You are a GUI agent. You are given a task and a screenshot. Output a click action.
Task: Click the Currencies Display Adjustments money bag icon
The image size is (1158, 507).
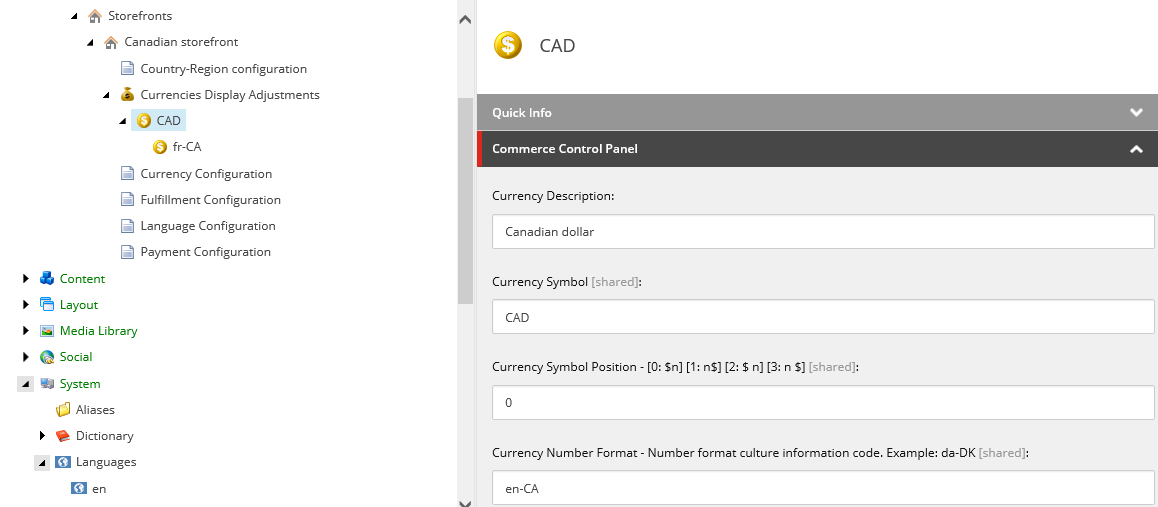[127, 95]
